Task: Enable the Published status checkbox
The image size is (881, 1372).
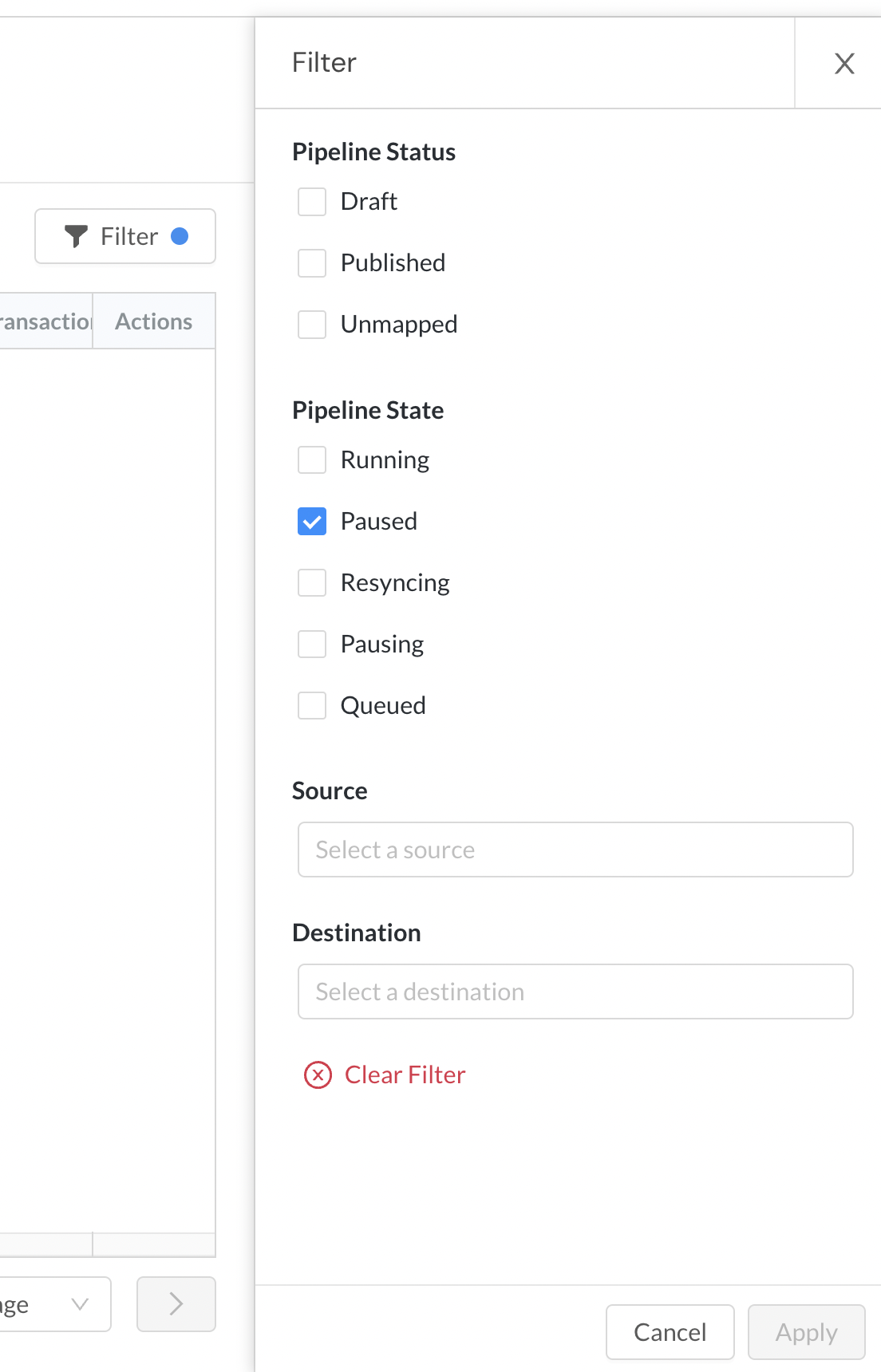Action: click(312, 263)
